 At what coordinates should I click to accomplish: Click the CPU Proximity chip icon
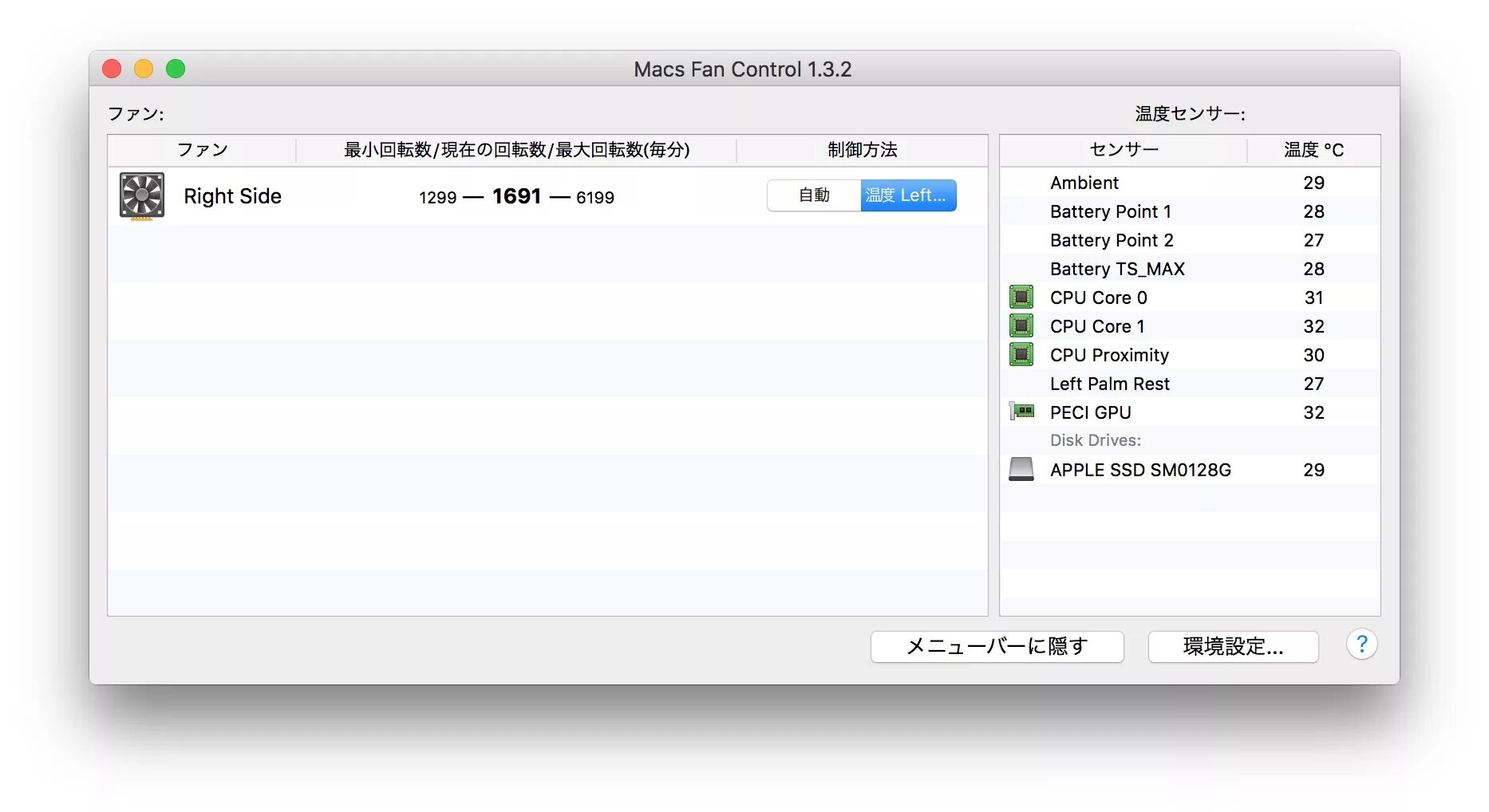(x=1021, y=354)
